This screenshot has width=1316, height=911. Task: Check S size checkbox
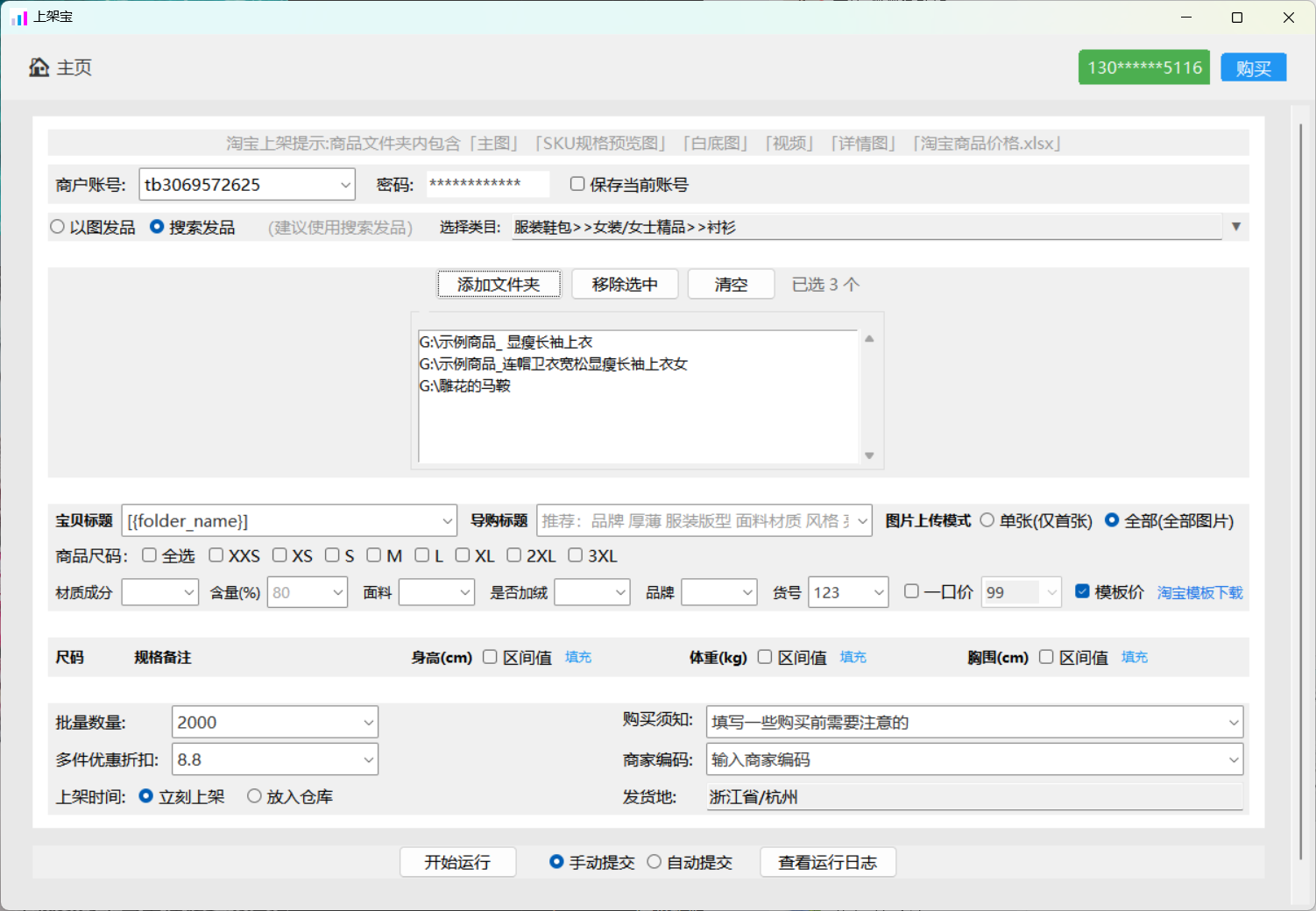332,555
